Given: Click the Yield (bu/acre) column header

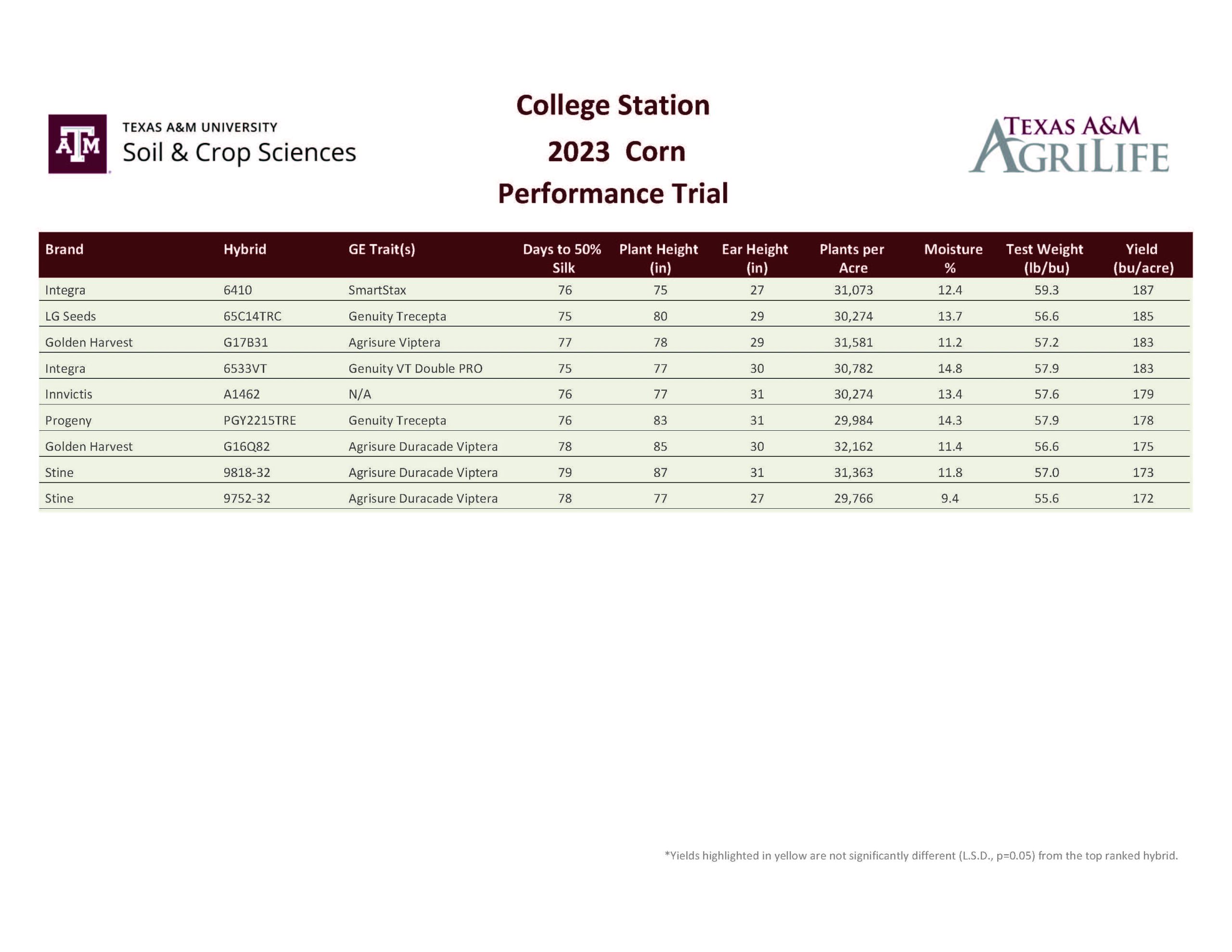Looking at the screenshot, I should click(1143, 258).
